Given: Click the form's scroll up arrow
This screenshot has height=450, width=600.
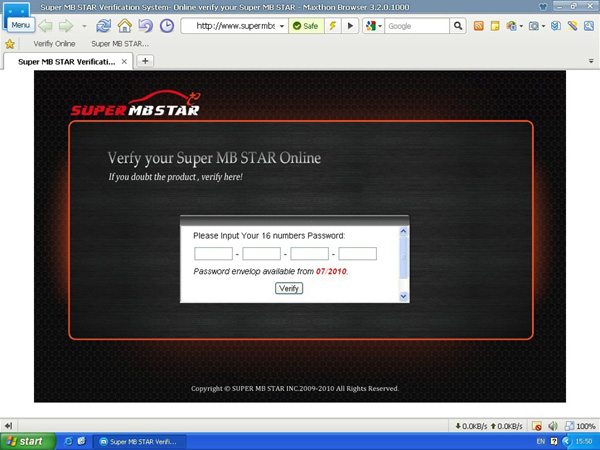Looking at the screenshot, I should pos(403,231).
